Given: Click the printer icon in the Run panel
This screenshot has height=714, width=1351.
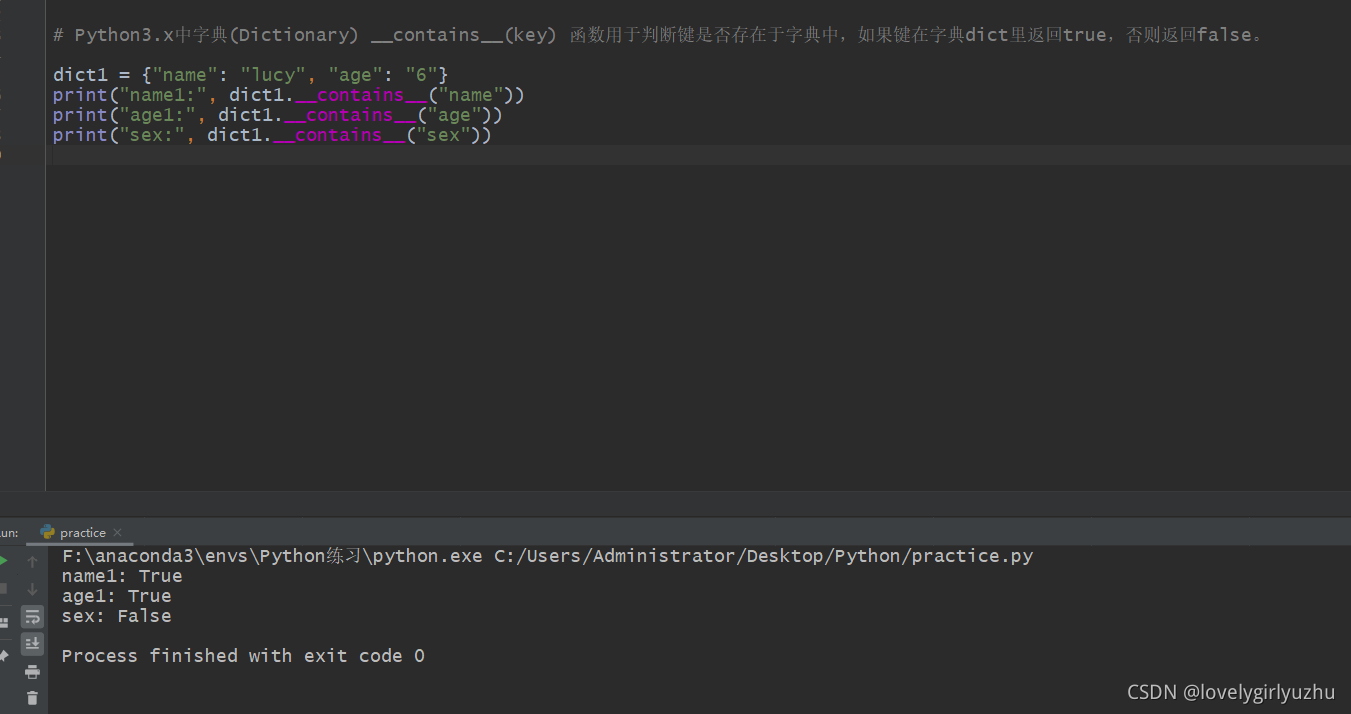Looking at the screenshot, I should click(32, 671).
